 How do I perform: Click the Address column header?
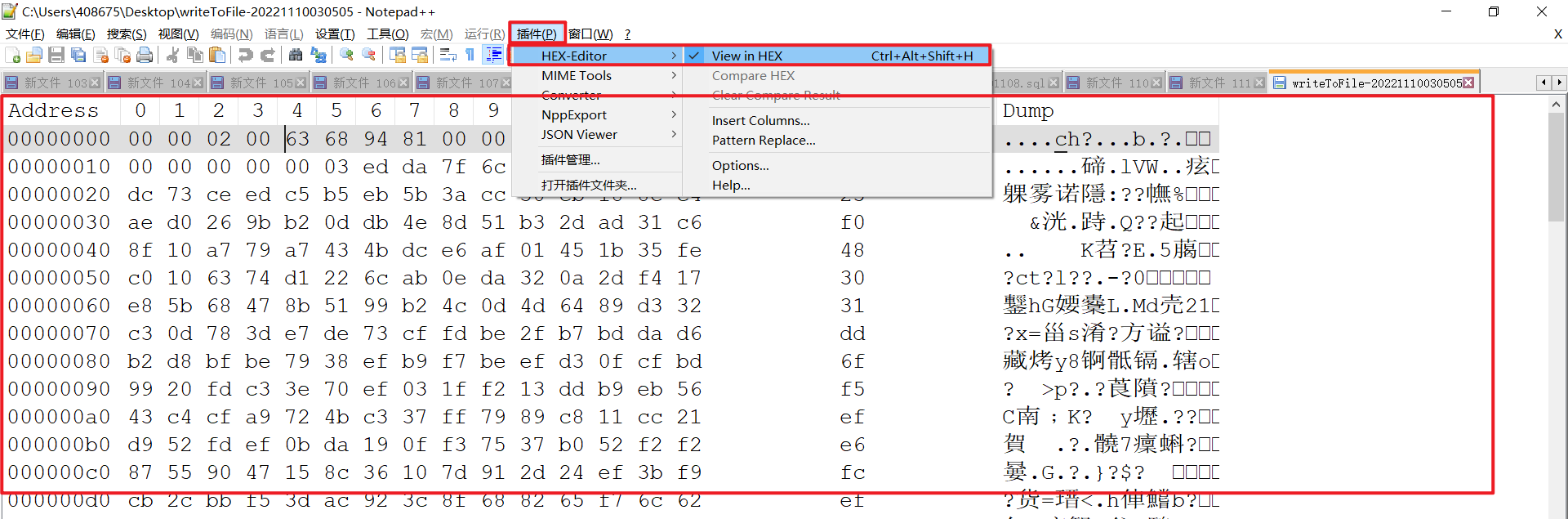click(53, 110)
